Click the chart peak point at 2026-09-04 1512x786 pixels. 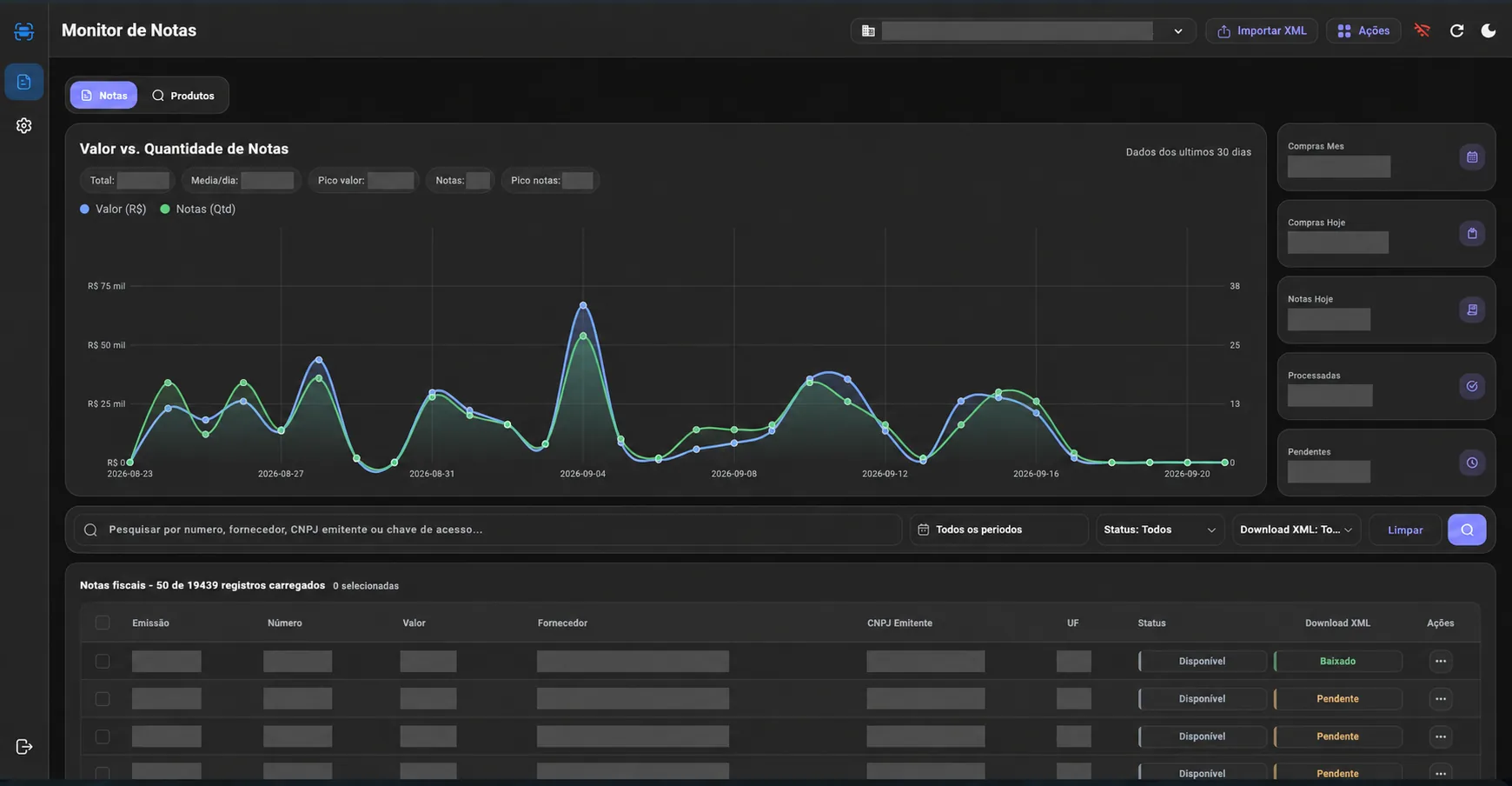[583, 305]
